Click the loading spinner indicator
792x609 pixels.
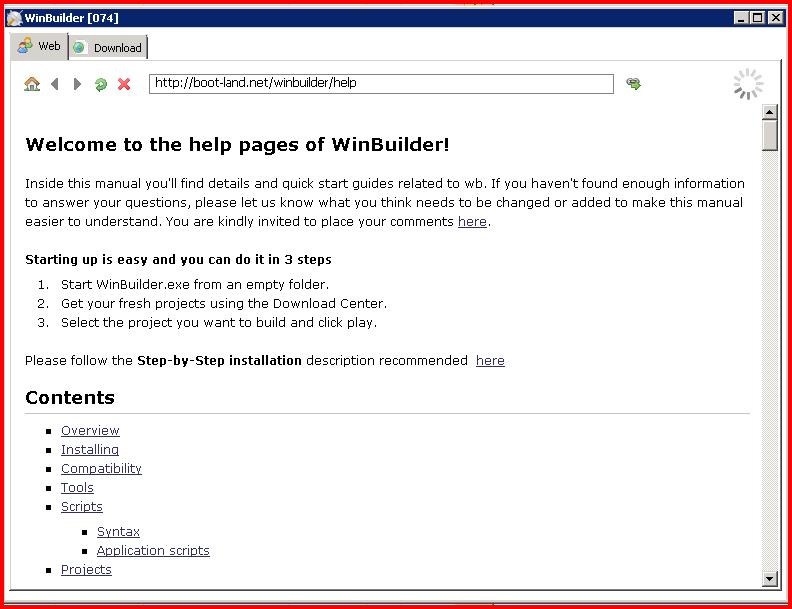pyautogui.click(x=749, y=84)
